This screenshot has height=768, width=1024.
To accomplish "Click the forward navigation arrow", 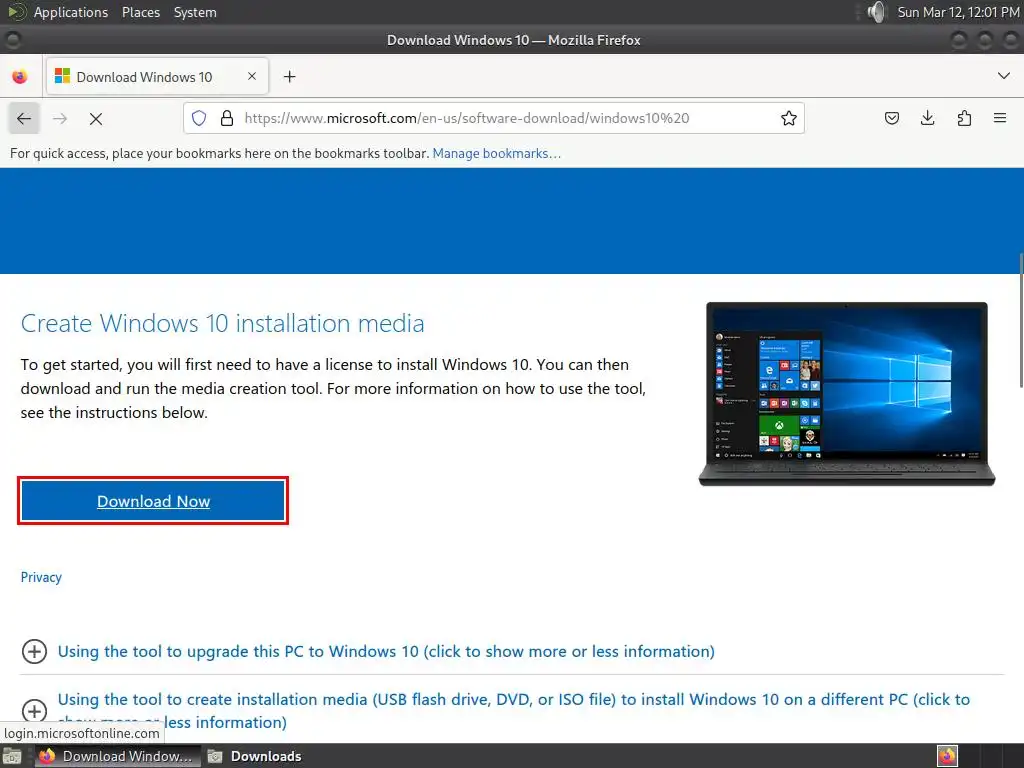I will [60, 118].
